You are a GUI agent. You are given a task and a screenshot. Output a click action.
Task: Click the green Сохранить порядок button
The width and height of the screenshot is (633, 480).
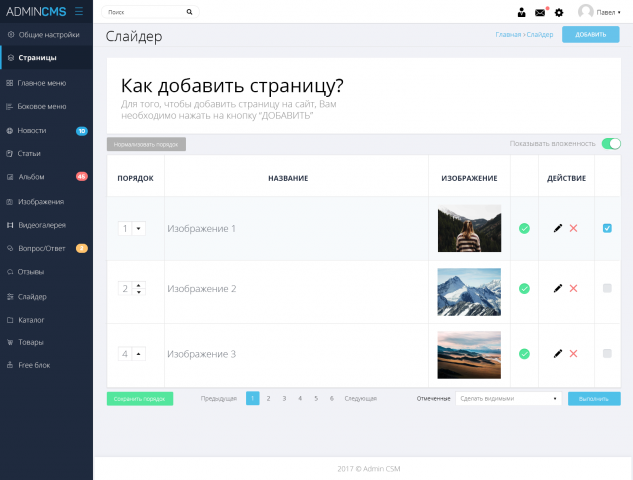140,399
